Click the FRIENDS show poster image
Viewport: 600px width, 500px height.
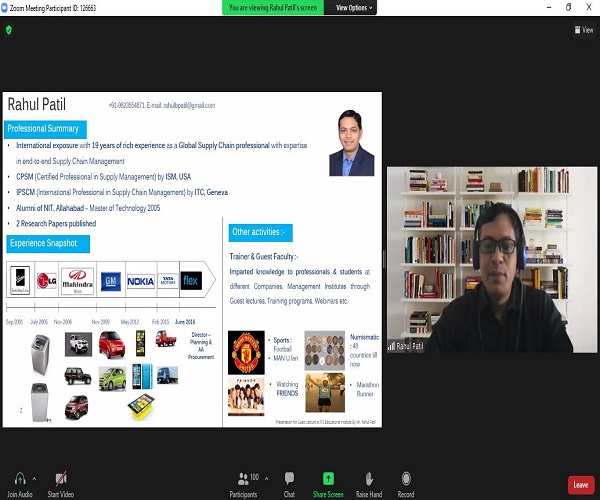[246, 396]
